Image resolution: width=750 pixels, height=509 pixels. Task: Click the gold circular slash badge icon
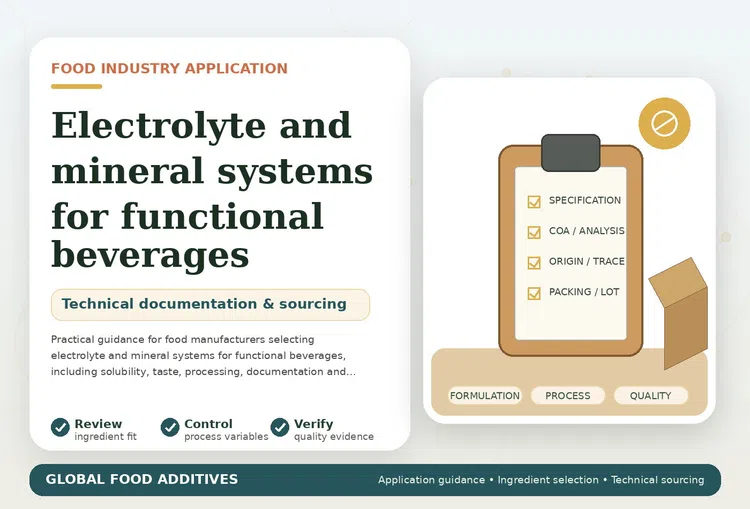[x=664, y=123]
